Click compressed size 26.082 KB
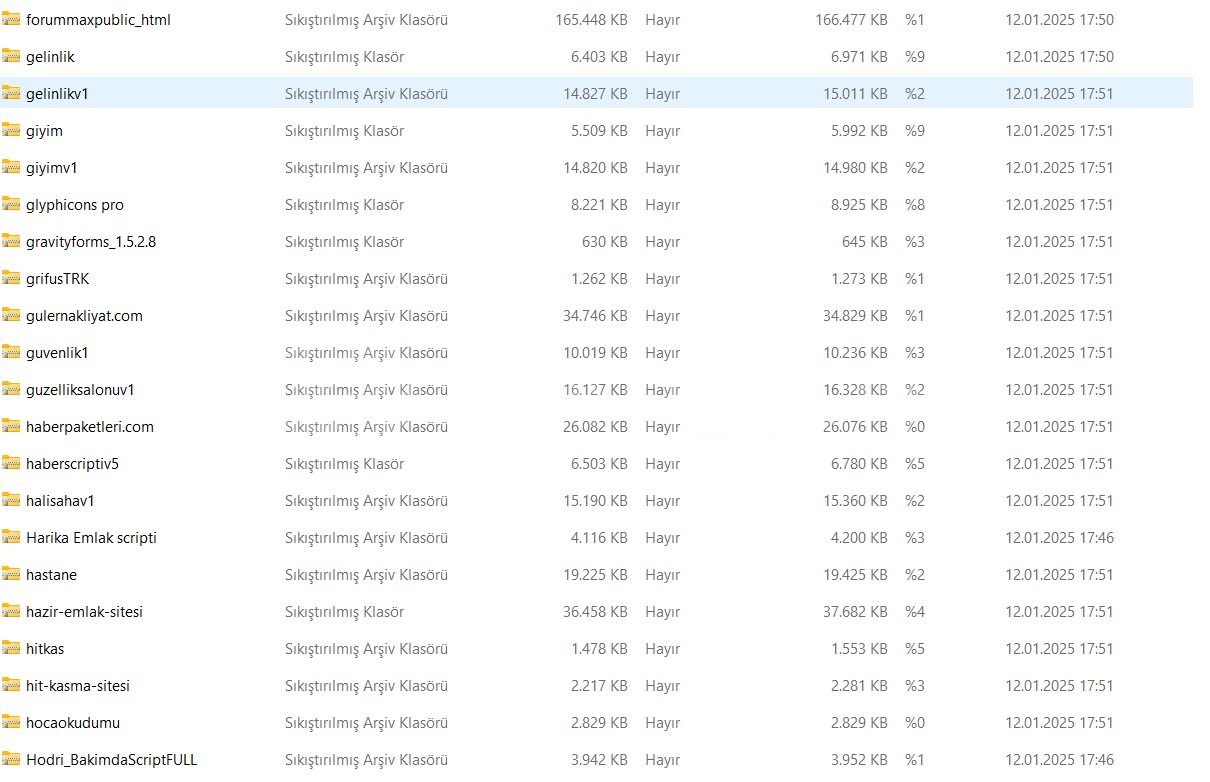Viewport: 1210px width, 782px height. [595, 427]
